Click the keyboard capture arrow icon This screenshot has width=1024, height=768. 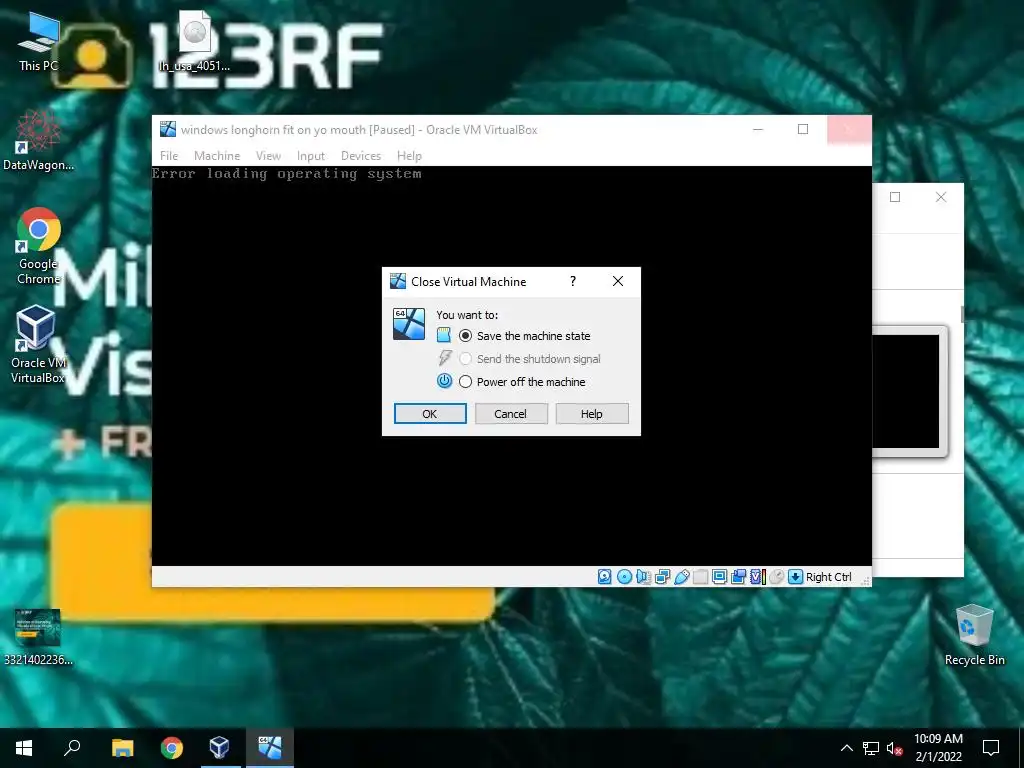click(x=795, y=577)
